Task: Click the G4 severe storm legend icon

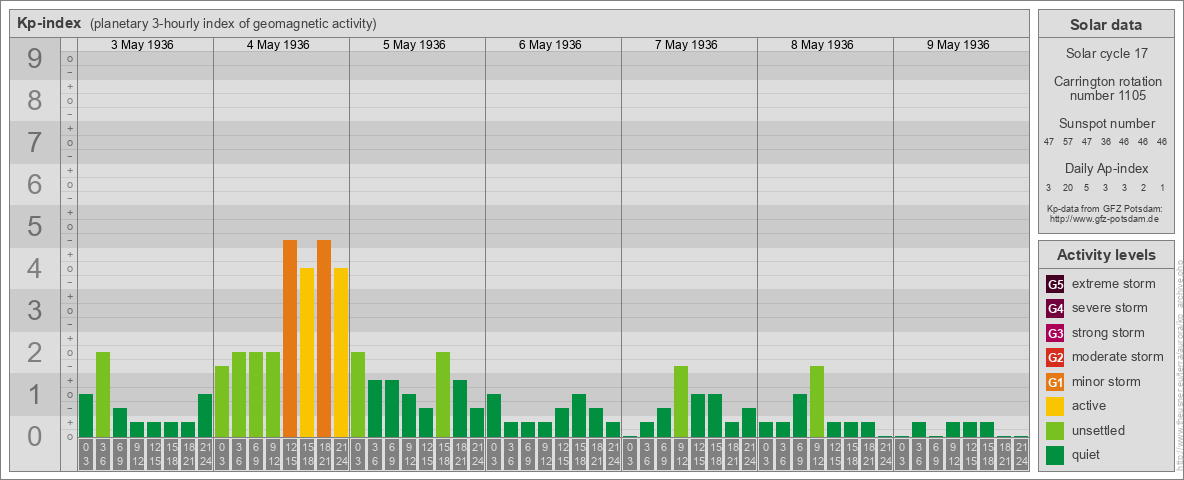Action: click(1055, 309)
